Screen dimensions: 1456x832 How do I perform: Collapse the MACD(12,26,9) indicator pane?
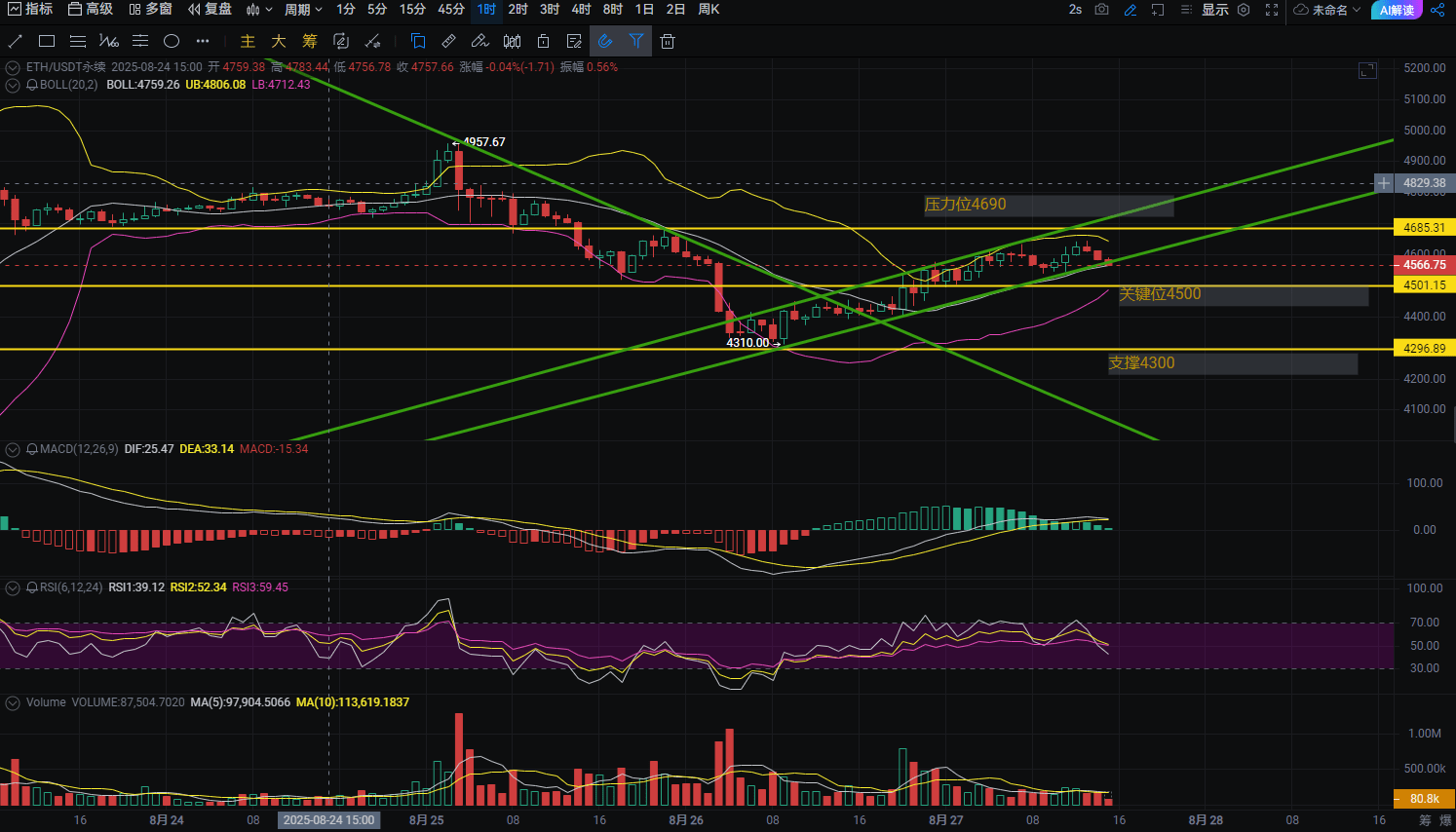tap(13, 449)
